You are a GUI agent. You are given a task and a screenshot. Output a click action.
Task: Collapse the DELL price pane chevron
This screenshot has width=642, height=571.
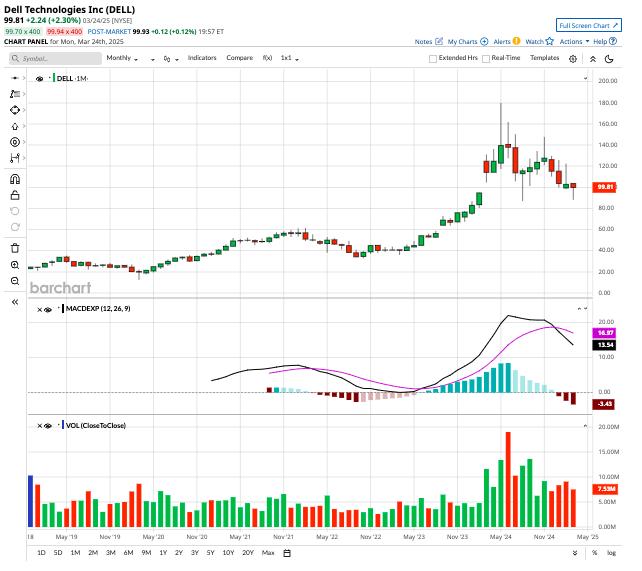[x=585, y=78]
